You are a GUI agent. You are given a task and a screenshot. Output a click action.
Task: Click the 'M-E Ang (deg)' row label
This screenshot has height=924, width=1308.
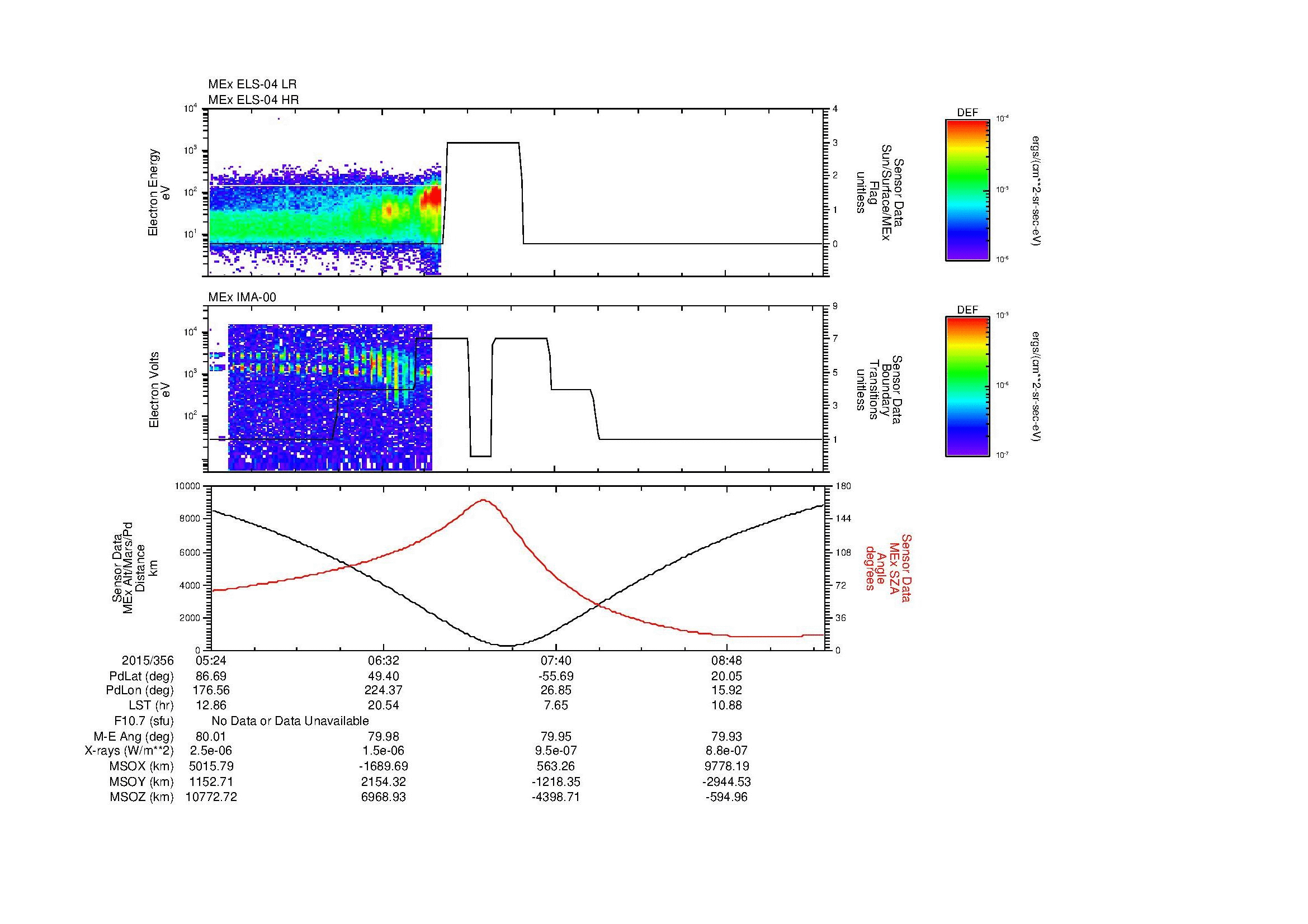134,737
